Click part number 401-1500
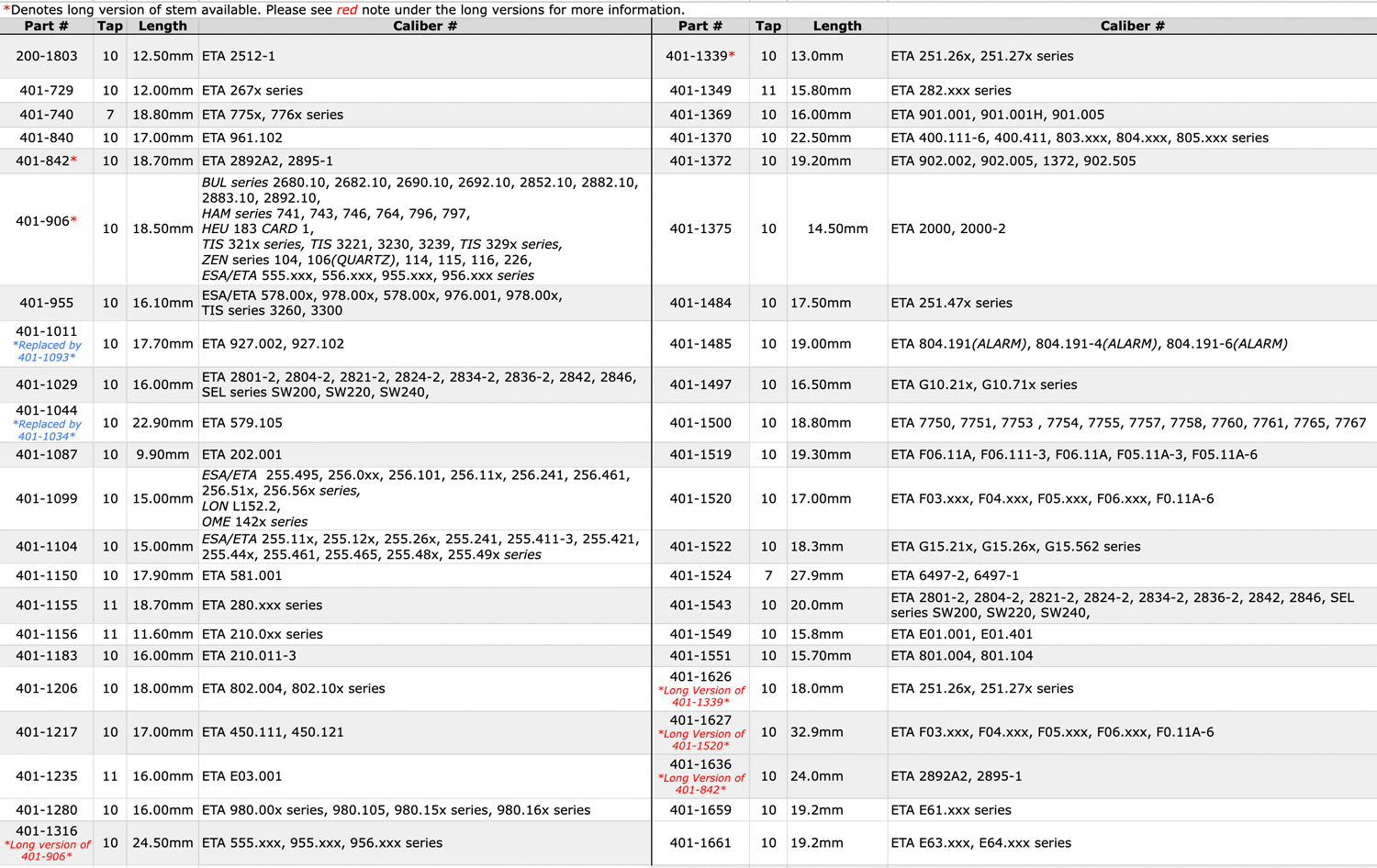The height and width of the screenshot is (868, 1377). click(700, 423)
